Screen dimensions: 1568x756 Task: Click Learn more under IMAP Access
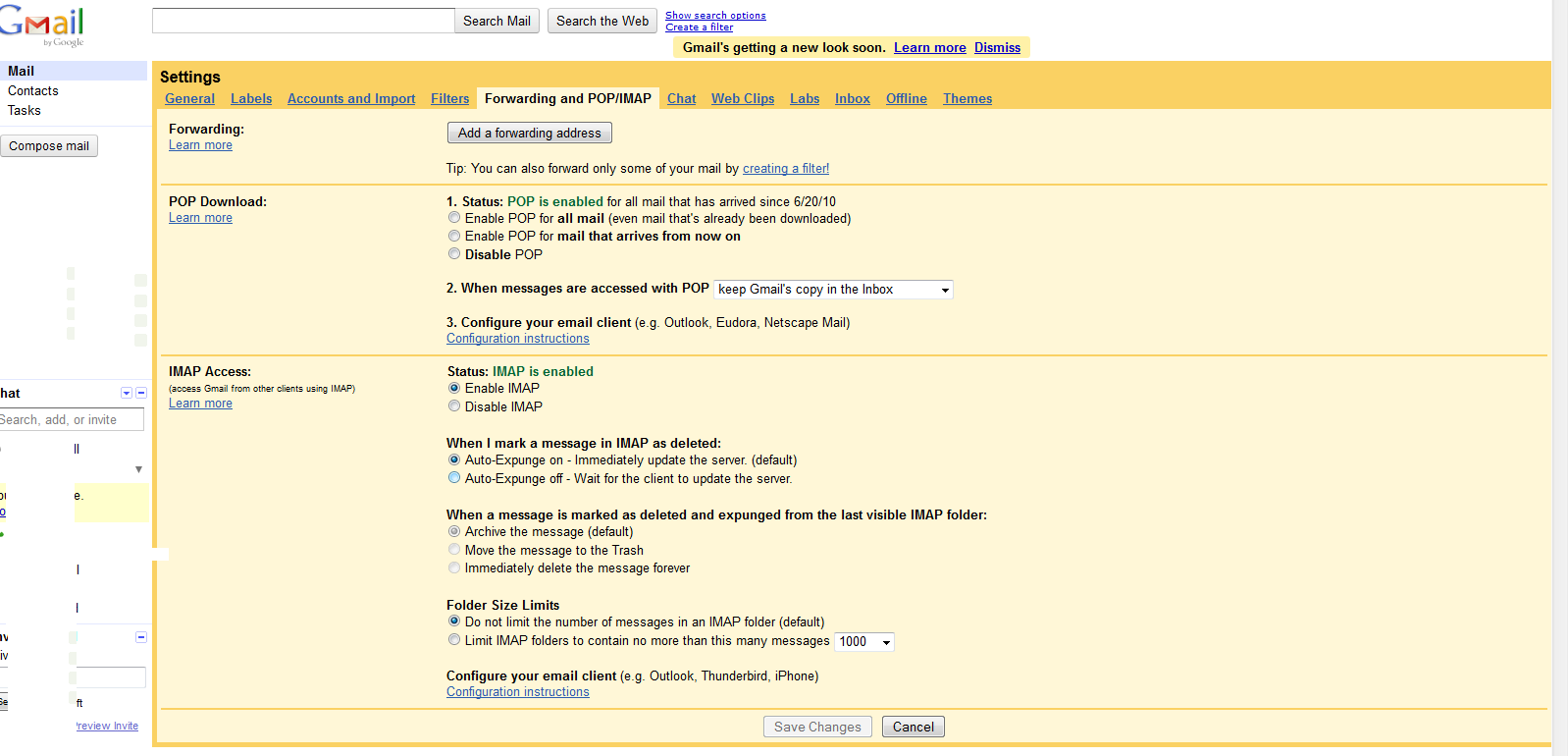point(200,404)
